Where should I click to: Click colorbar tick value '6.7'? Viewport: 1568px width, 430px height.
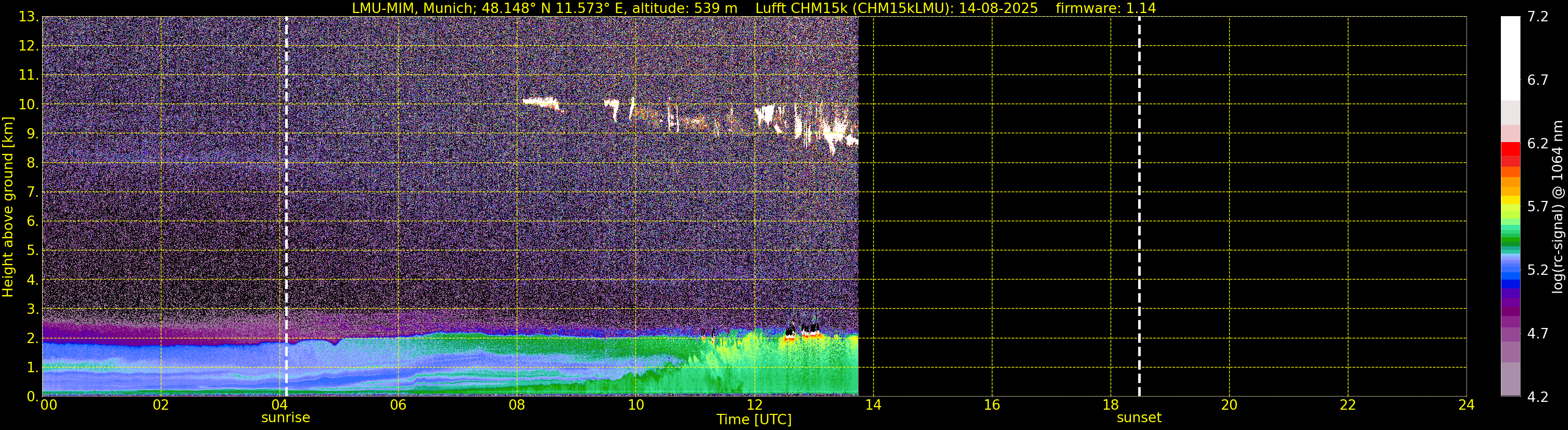1538,80
